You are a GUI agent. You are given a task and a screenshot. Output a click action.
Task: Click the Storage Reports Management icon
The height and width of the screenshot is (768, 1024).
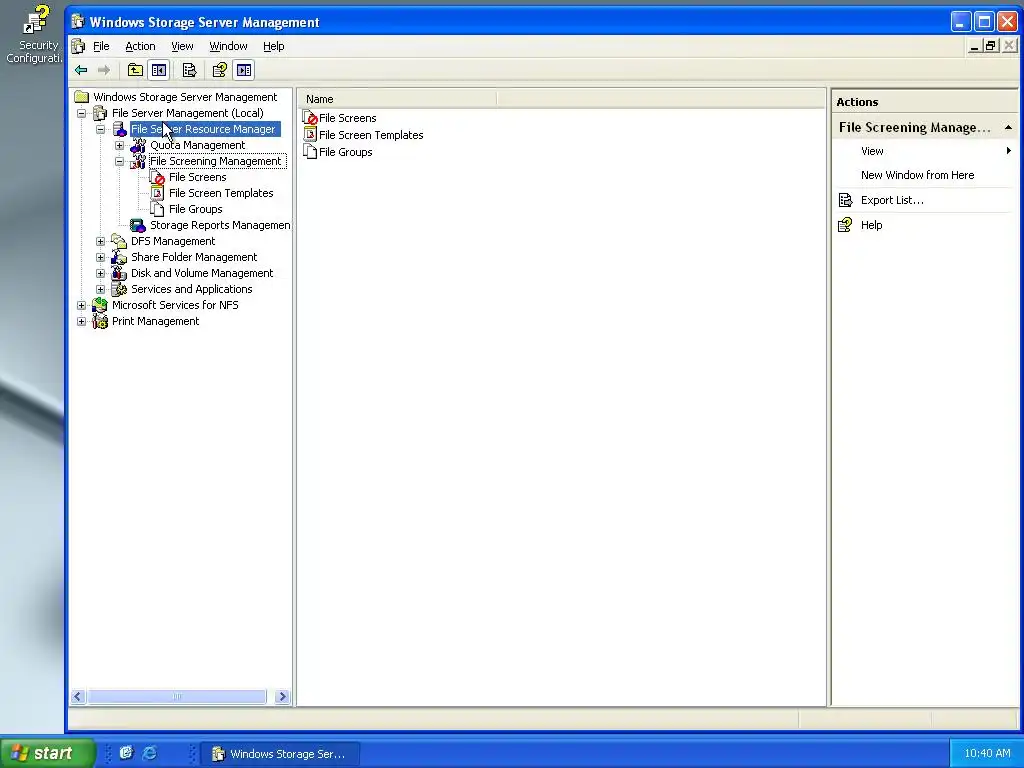click(x=138, y=225)
